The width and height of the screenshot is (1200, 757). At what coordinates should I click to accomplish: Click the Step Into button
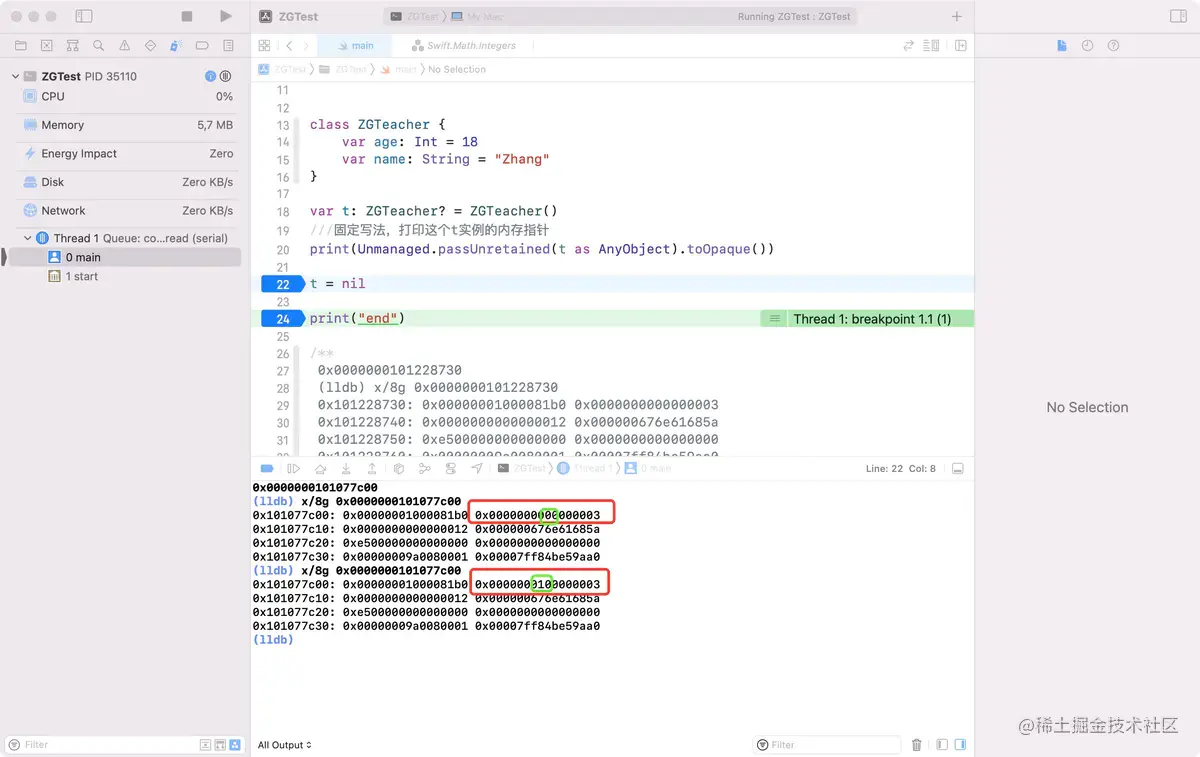click(346, 468)
